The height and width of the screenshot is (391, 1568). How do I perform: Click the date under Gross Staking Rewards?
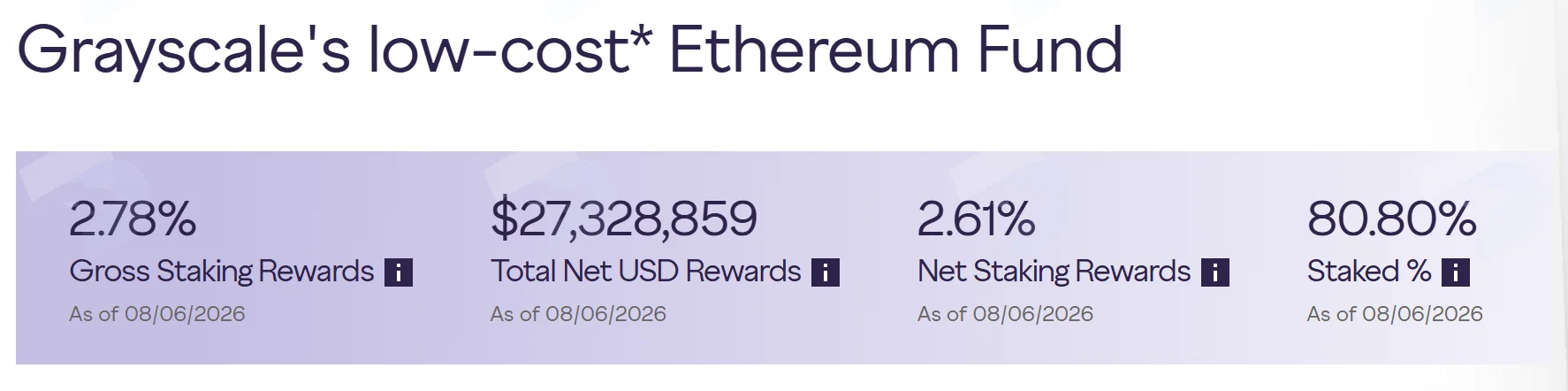click(x=157, y=314)
